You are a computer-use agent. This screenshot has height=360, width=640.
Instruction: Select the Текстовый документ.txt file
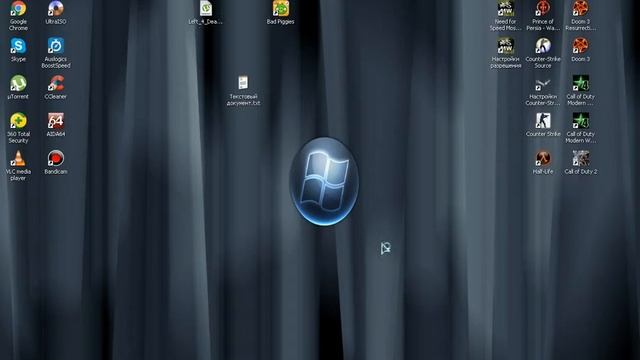(x=243, y=83)
